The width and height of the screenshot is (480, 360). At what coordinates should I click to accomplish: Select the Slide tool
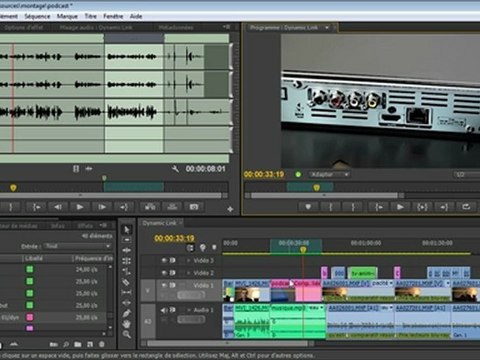point(127,303)
